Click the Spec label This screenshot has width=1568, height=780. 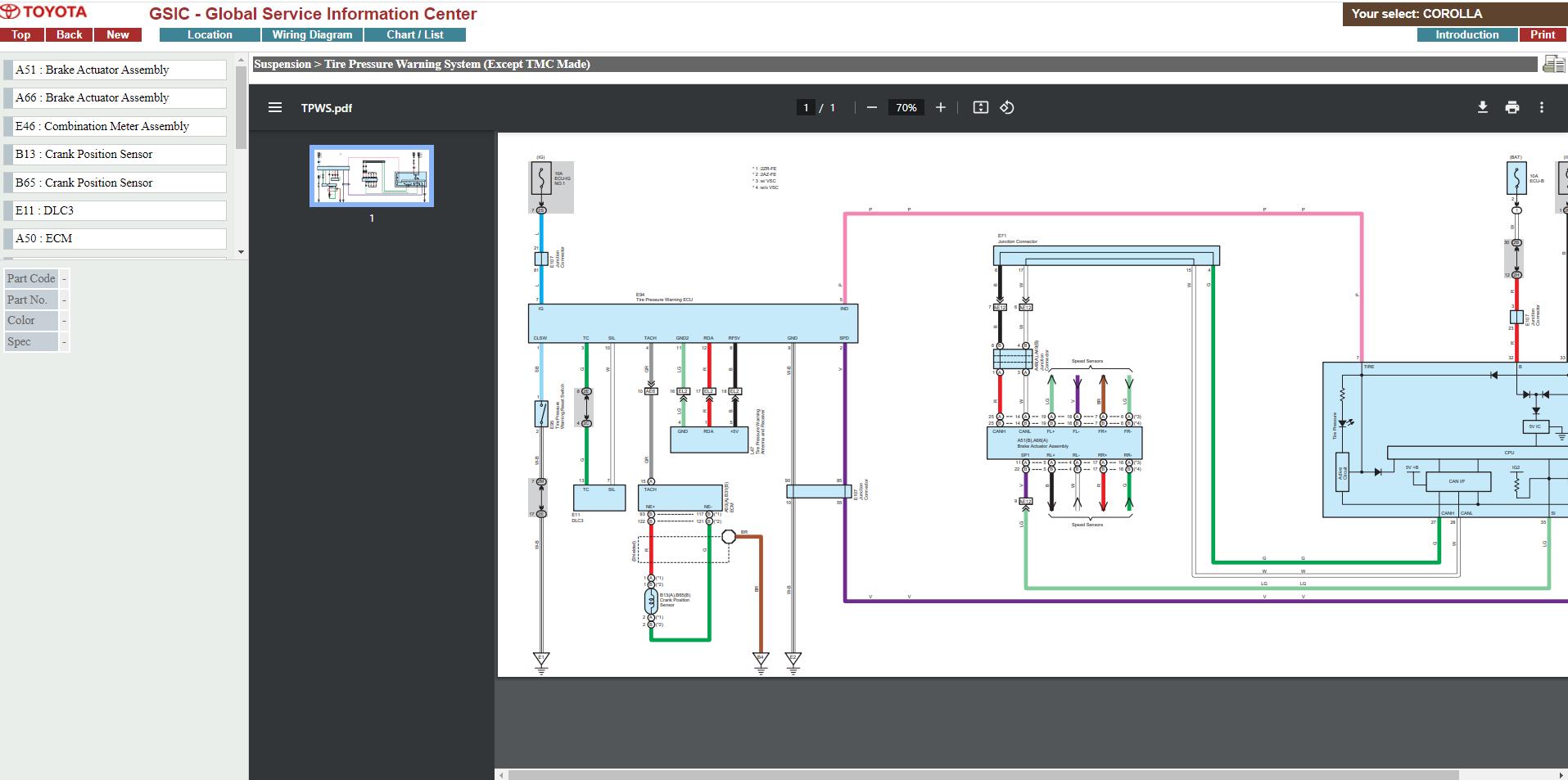31,341
